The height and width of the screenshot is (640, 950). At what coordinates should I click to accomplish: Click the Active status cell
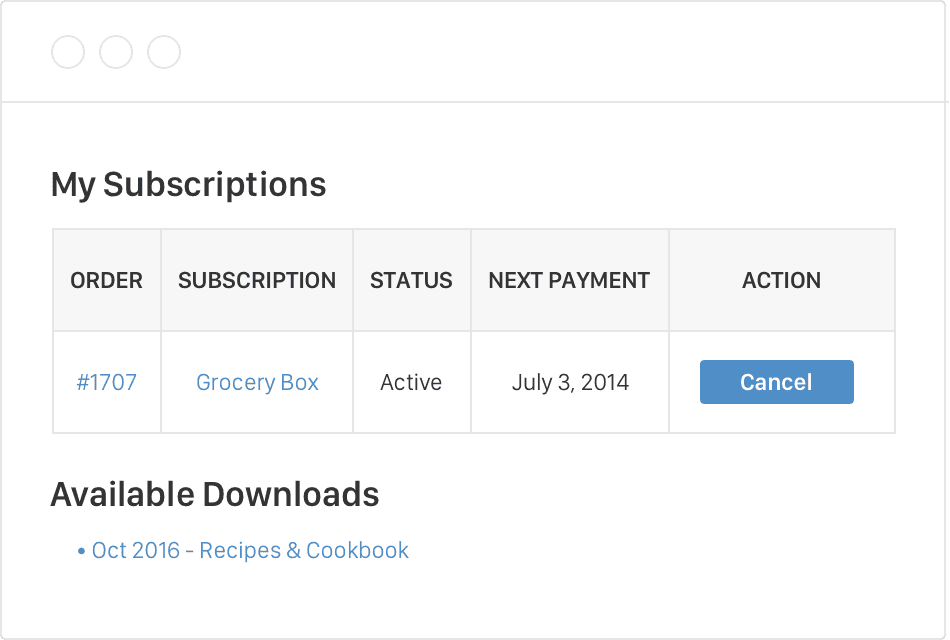pyautogui.click(x=411, y=382)
